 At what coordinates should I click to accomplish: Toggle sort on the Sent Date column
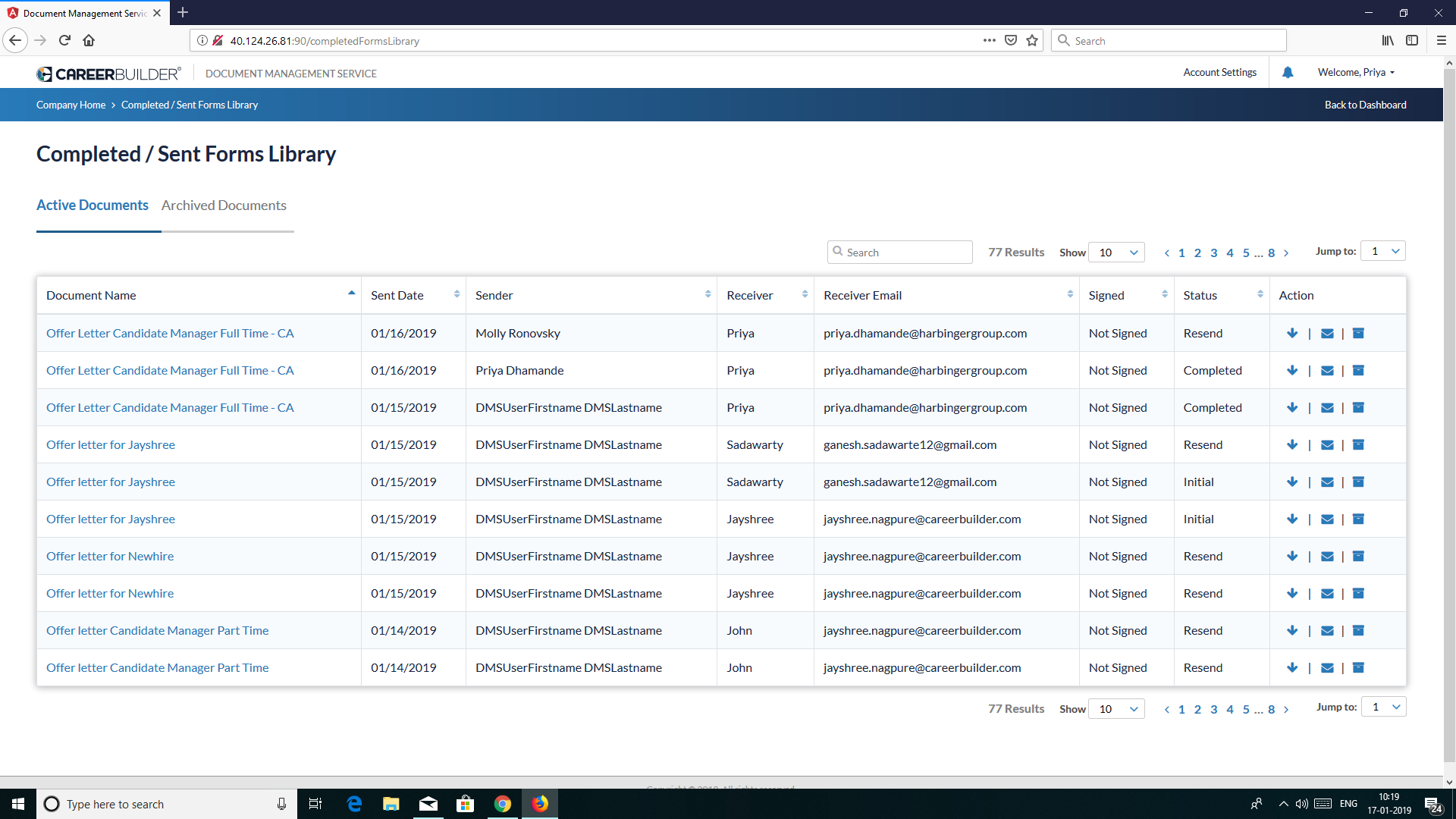click(x=456, y=294)
